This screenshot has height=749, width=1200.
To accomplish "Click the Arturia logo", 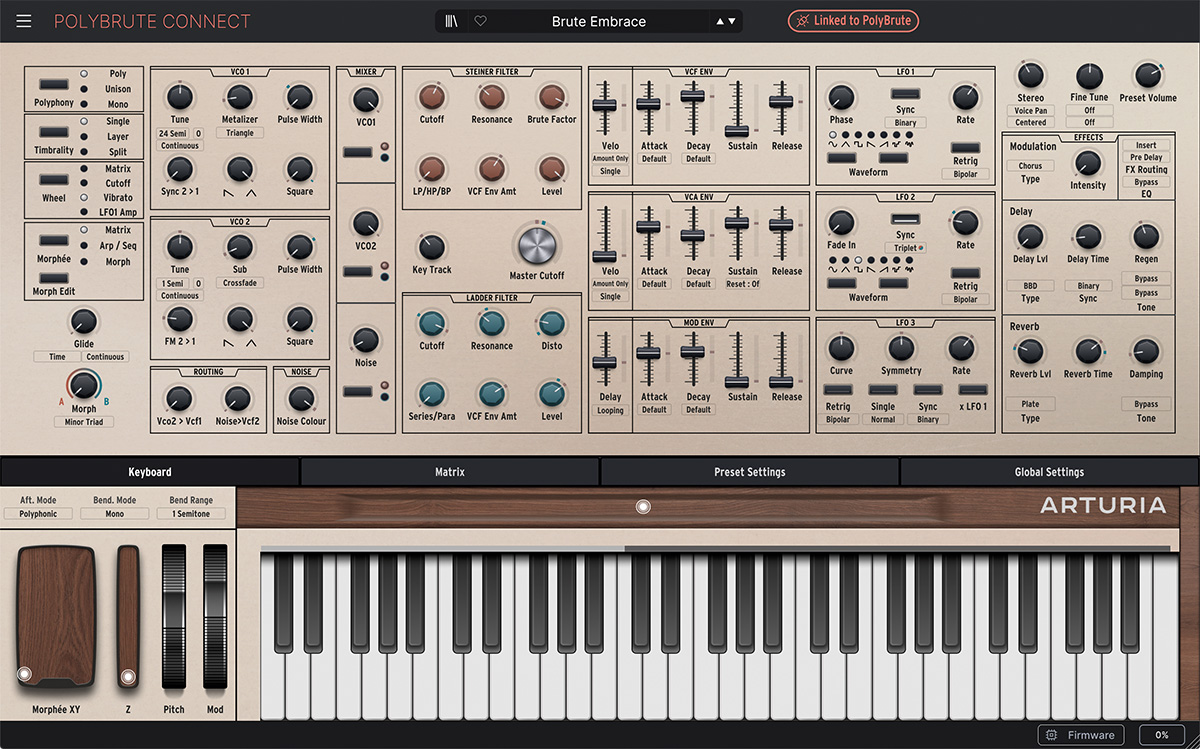I will click(1103, 506).
